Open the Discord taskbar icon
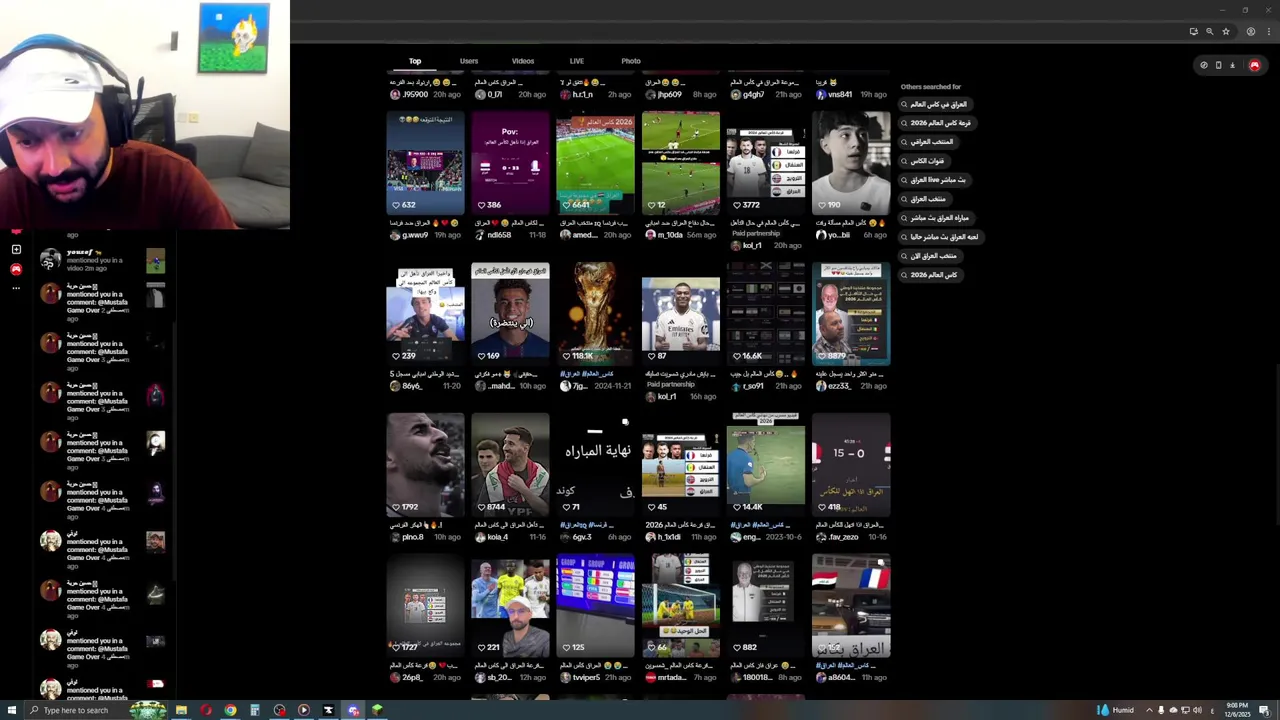1280x720 pixels. [353, 710]
